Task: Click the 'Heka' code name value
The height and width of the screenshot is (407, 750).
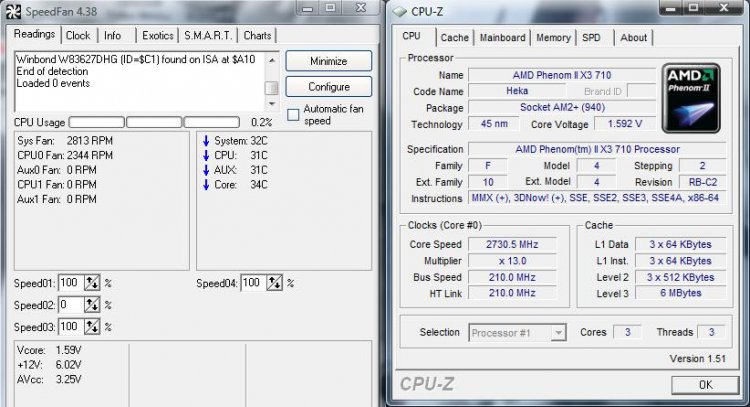Action: pyautogui.click(x=517, y=91)
